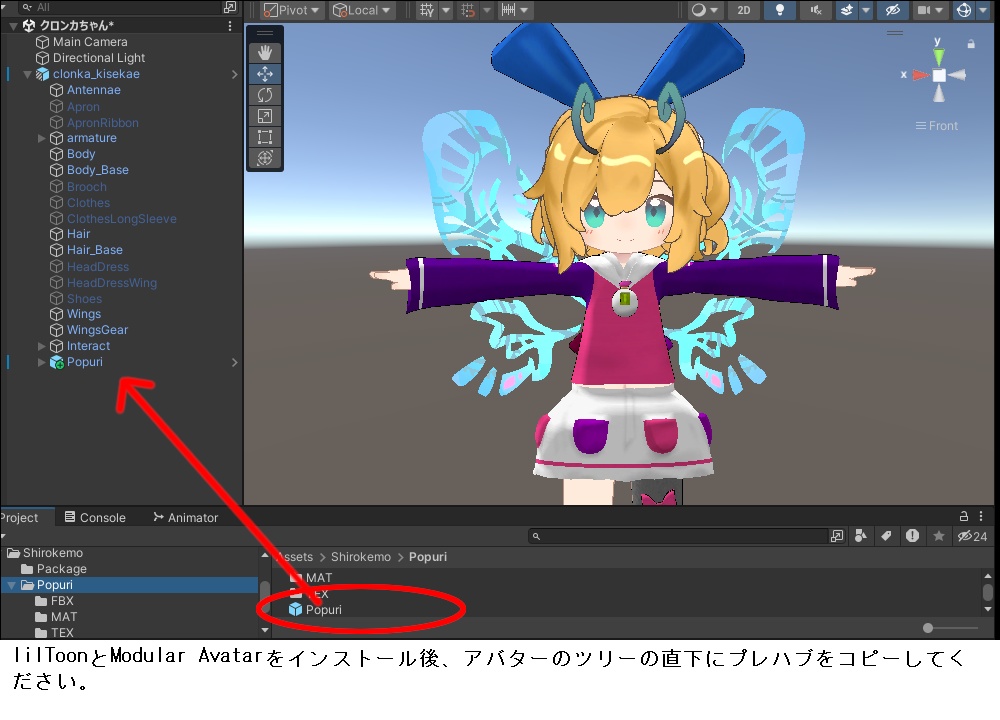This screenshot has height=720, width=1000.
Task: Open clonka_kisekae prefab chevron
Action: click(x=234, y=74)
